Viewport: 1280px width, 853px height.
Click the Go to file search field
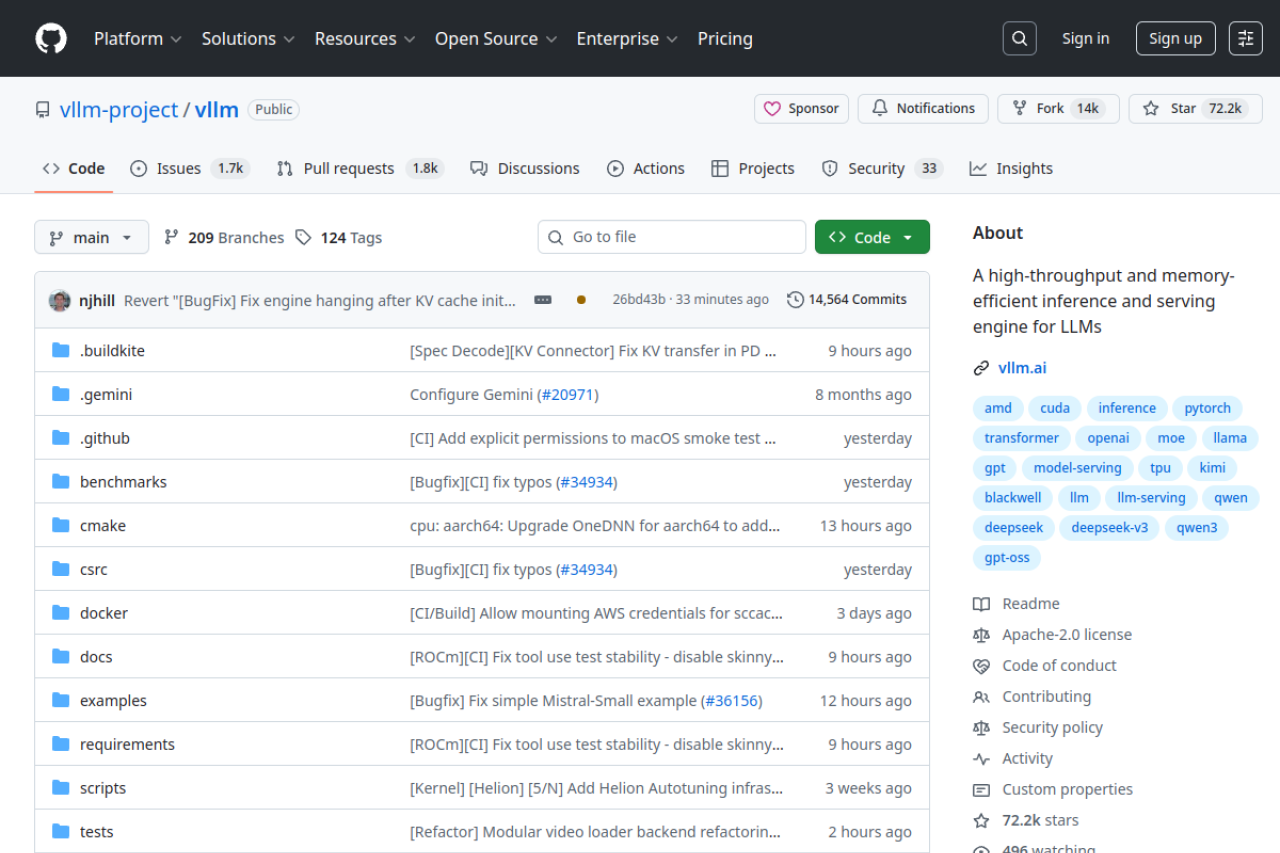click(671, 237)
